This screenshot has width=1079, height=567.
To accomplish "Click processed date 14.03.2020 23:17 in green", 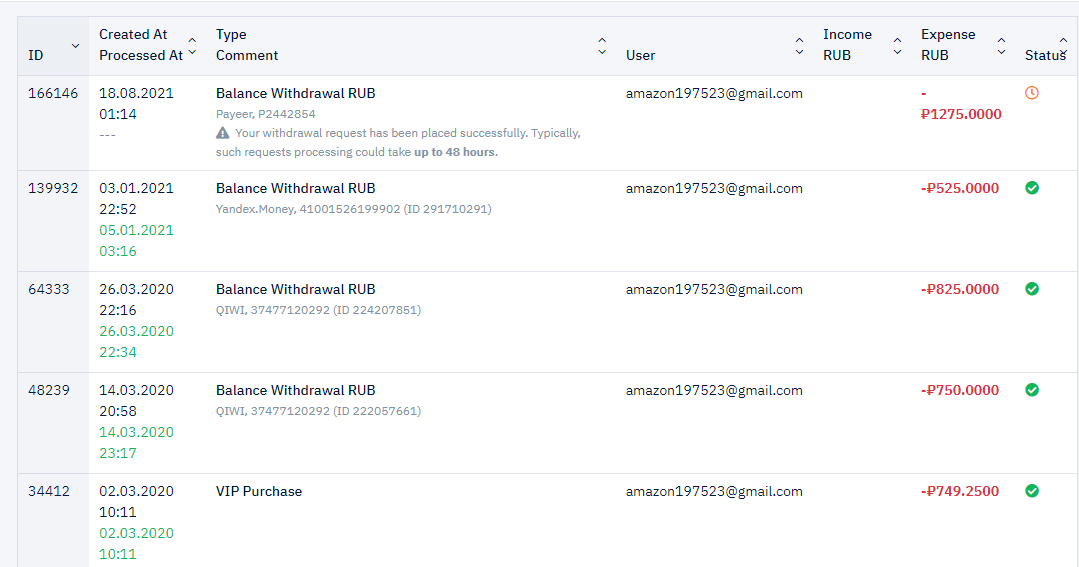I will pos(136,442).
